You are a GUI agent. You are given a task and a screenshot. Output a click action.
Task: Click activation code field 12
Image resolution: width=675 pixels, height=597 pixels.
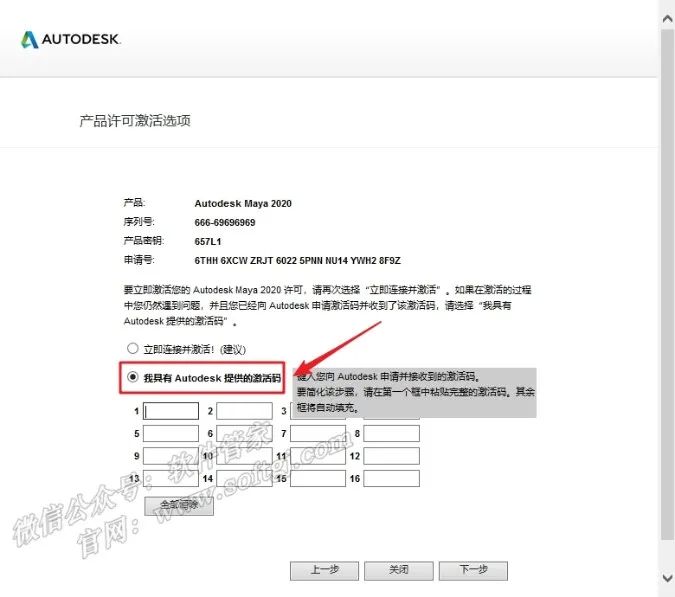point(391,456)
